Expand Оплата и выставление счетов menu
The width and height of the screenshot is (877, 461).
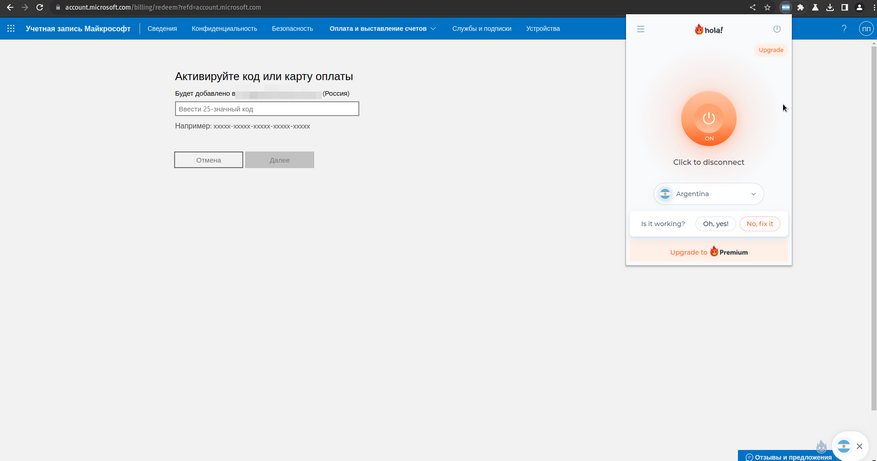[x=383, y=29]
